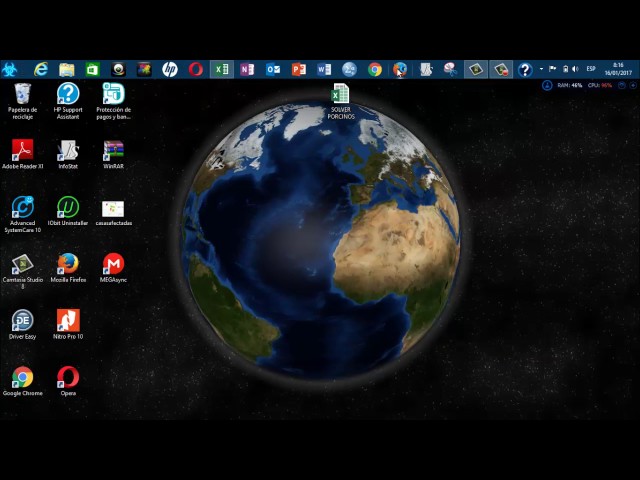Check battery status in the tray
This screenshot has height=480, width=640.
[565, 69]
